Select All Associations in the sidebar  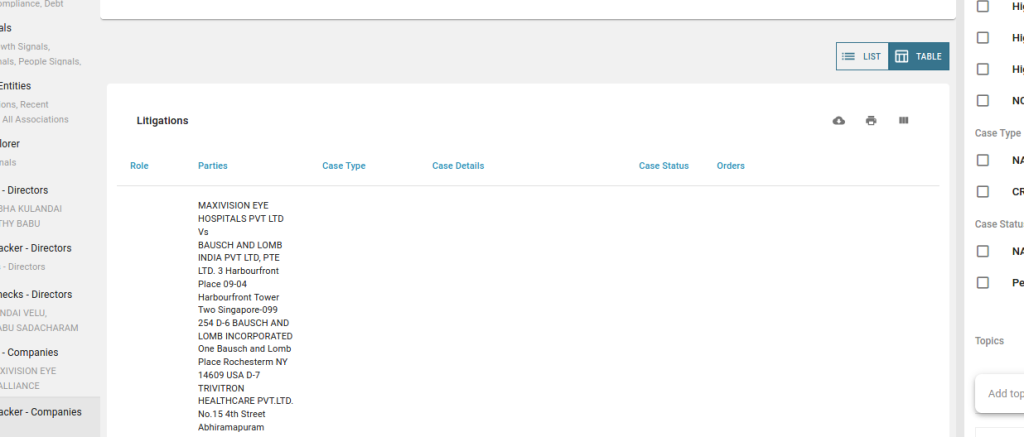pos(35,120)
